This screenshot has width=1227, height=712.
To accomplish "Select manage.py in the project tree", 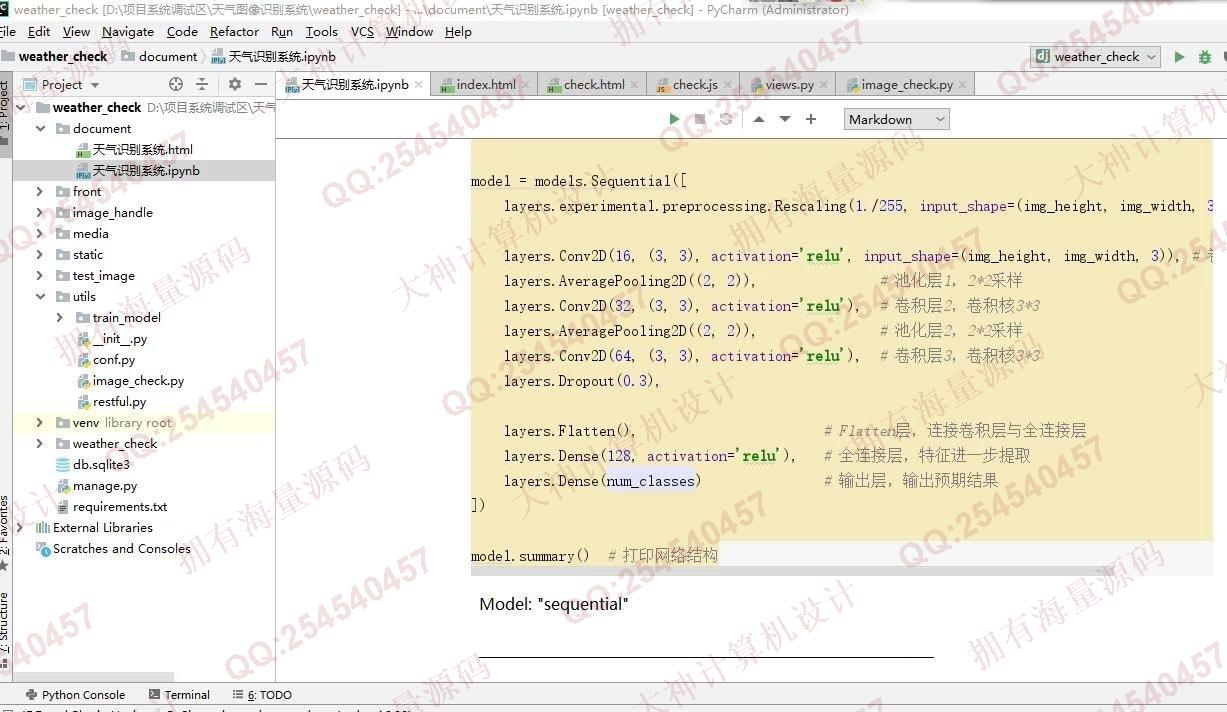I will [x=104, y=486].
